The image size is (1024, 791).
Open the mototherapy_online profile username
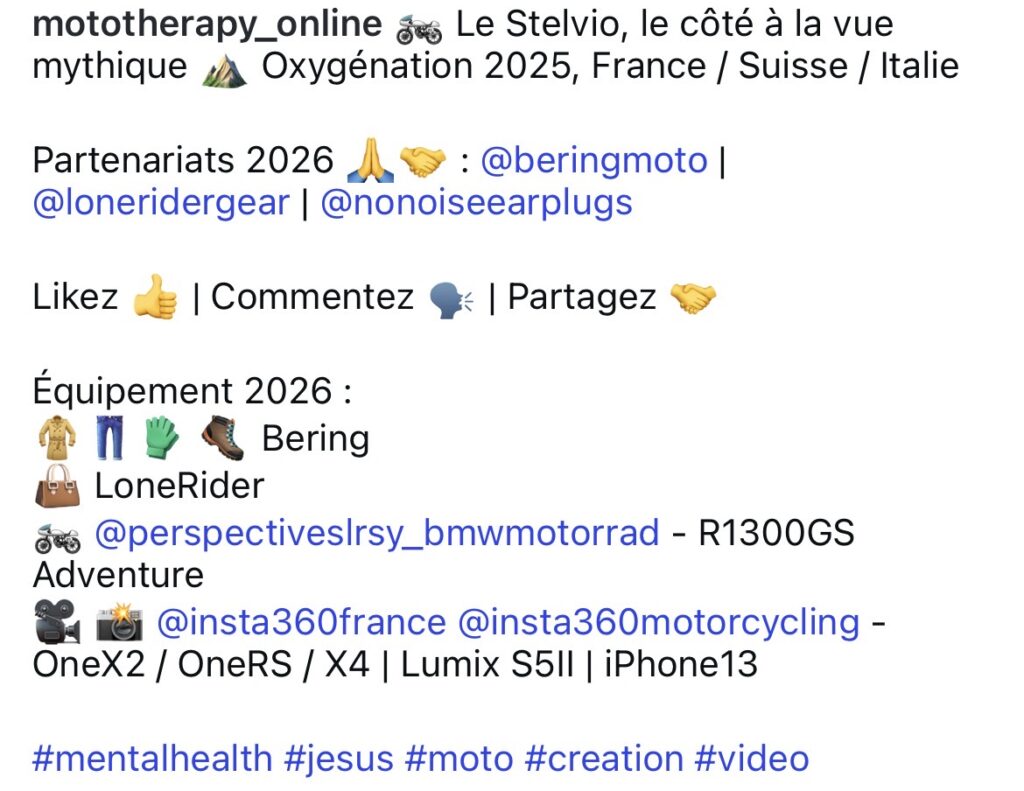click(x=207, y=25)
